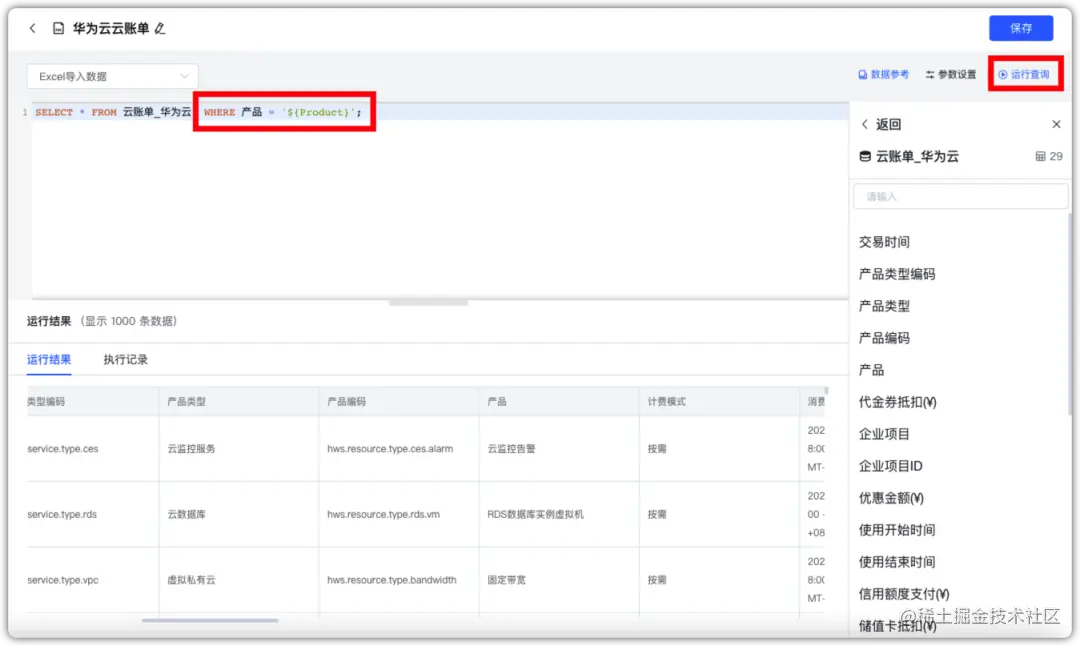Click the table column count icon showing 29
This screenshot has height=646, width=1080.
click(1040, 156)
